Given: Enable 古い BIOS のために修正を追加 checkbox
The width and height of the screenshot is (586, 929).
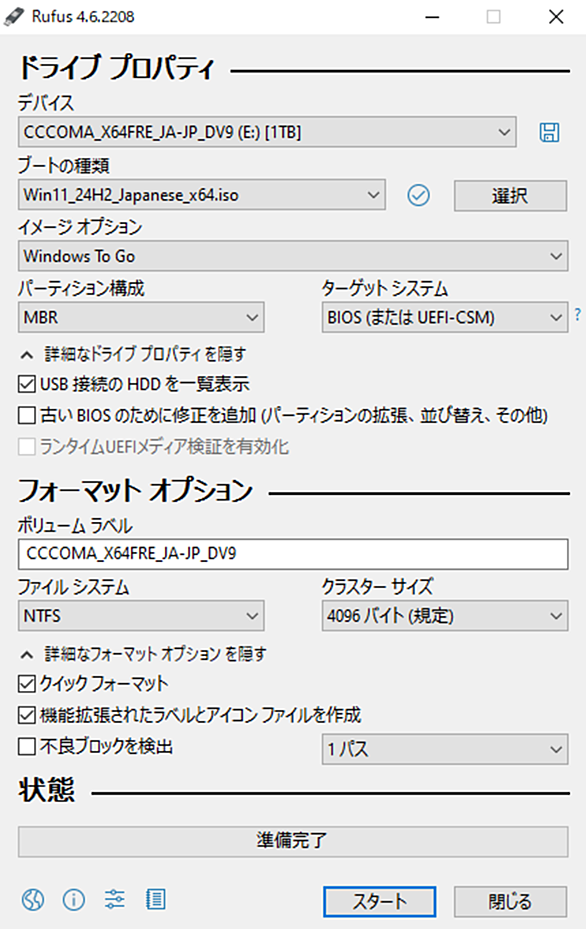Looking at the screenshot, I should [27, 415].
